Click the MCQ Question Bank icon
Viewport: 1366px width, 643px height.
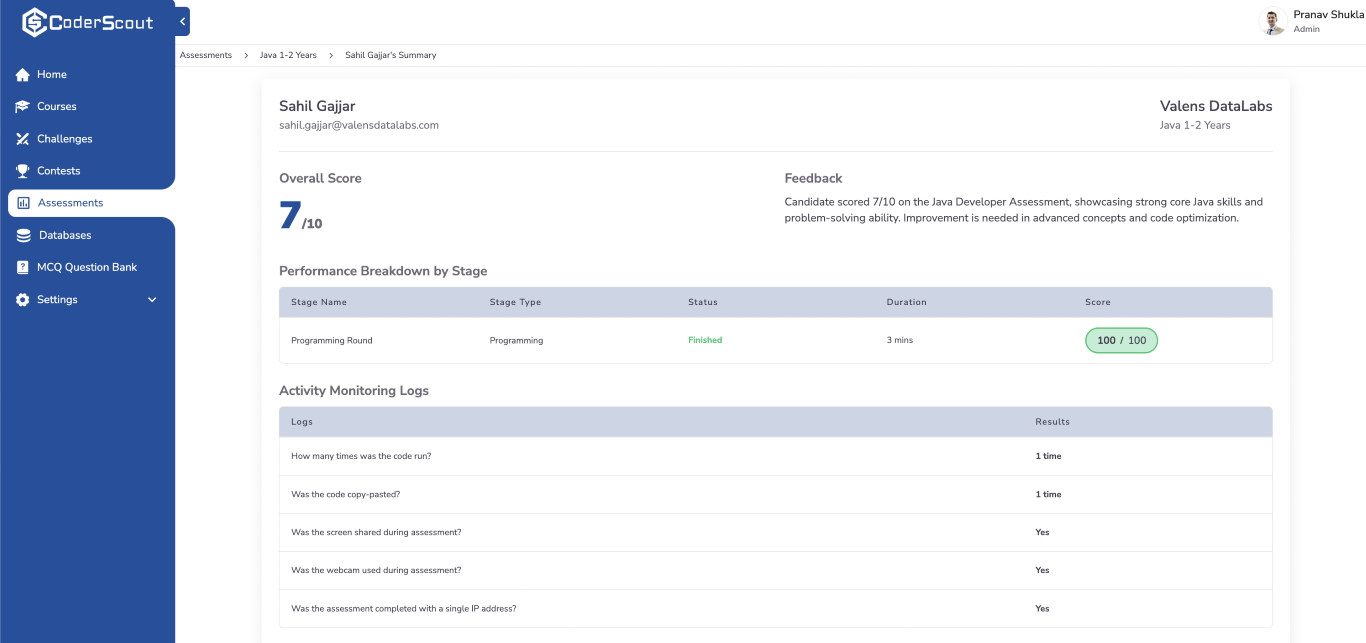pos(23,268)
